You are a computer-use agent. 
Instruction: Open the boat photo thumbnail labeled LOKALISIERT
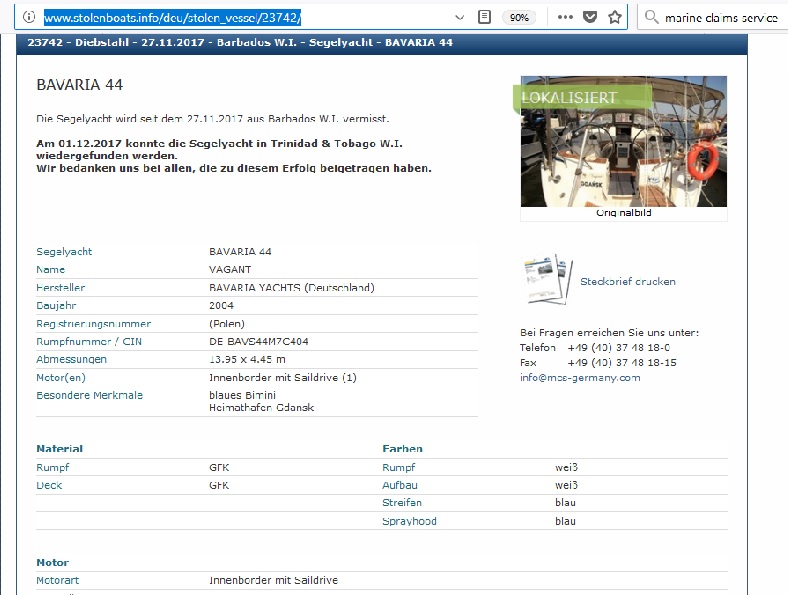[624, 141]
